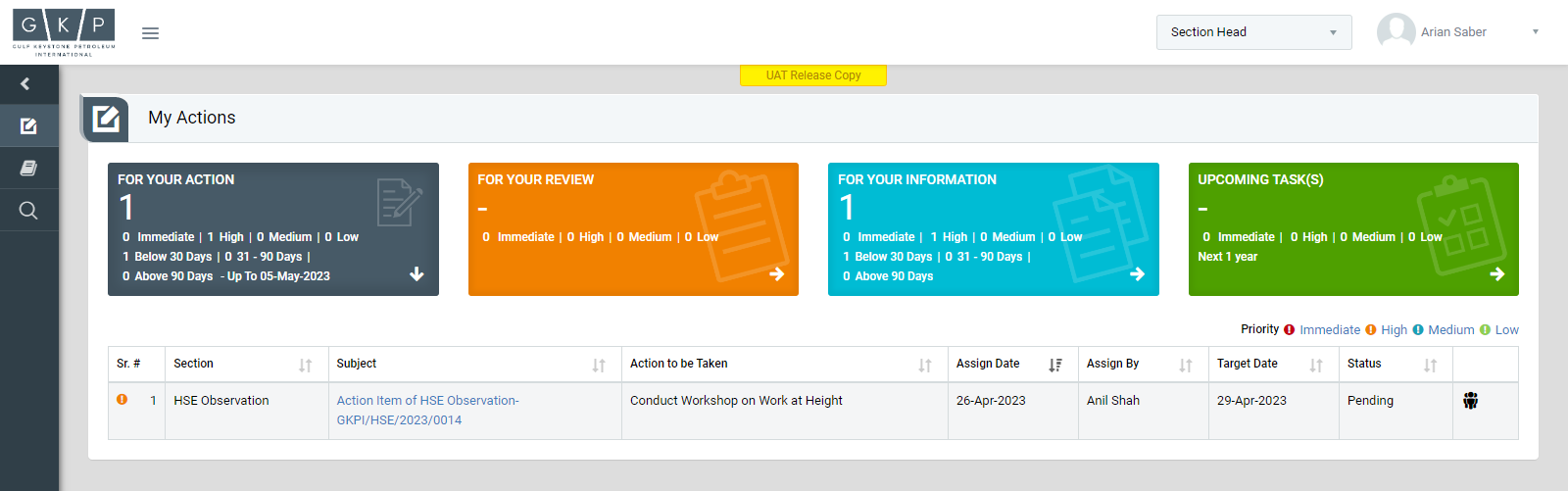Select the FOR YOUR INFORMATION card title
The image size is (1568, 491).
click(x=917, y=179)
